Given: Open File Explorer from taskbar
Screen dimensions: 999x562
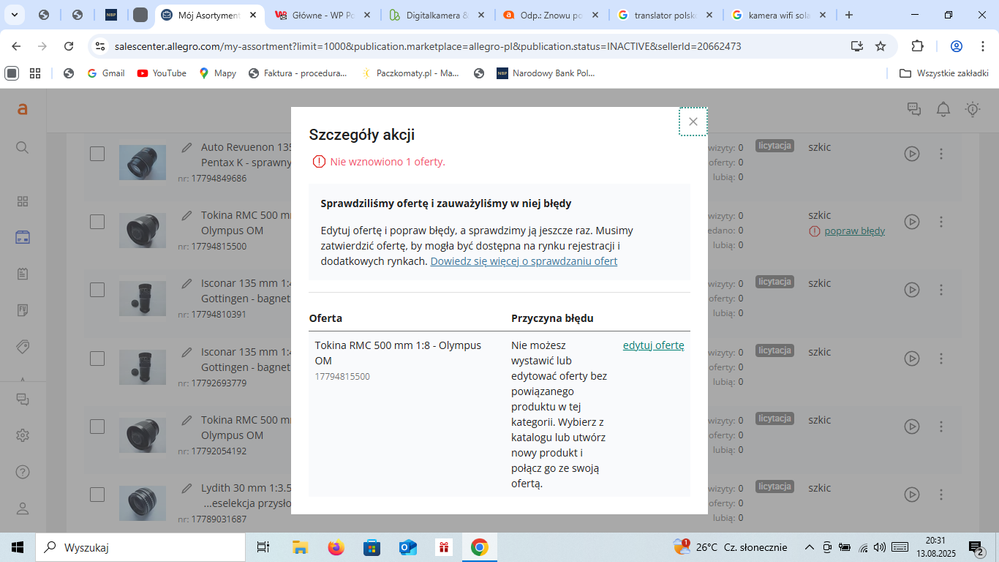Looking at the screenshot, I should 299,547.
